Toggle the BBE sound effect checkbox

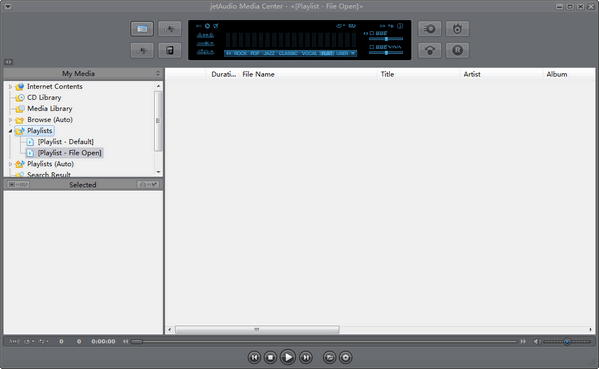[372, 33]
